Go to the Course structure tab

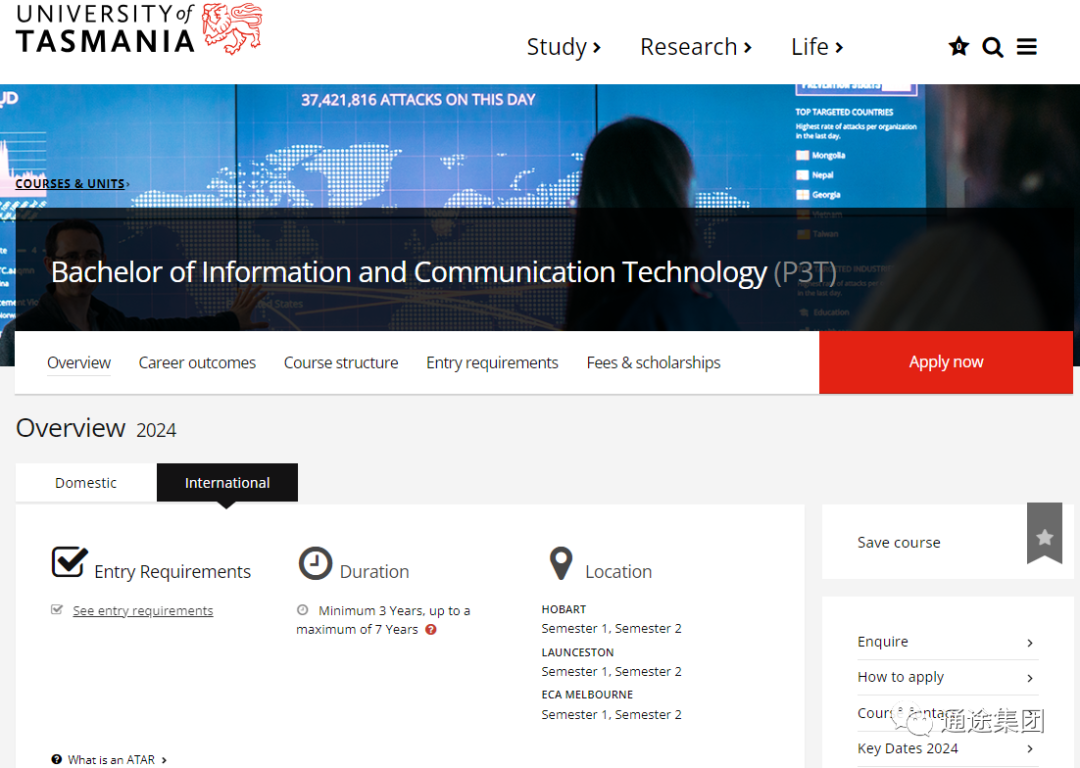(x=341, y=362)
